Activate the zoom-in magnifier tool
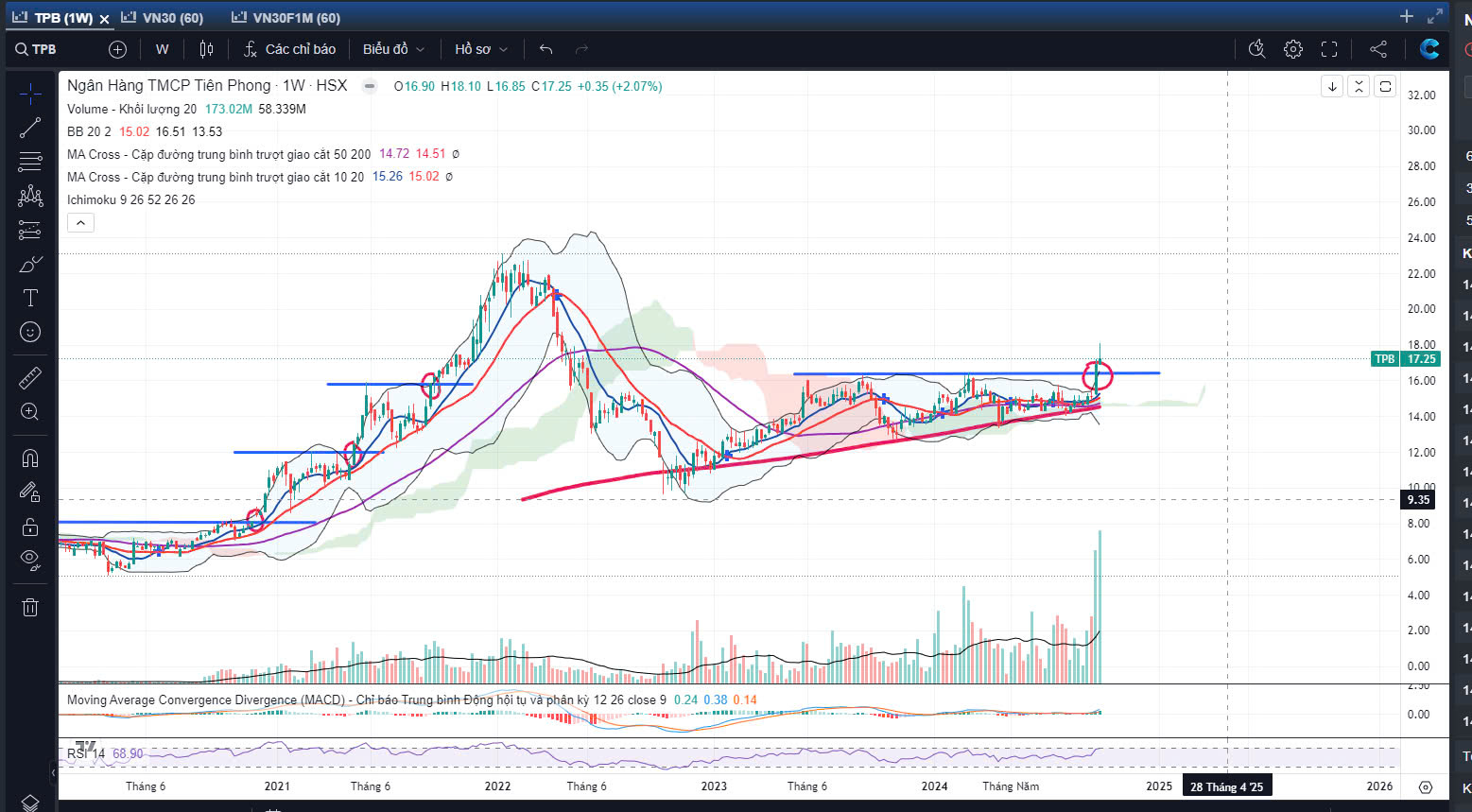This screenshot has width=1472, height=812. [30, 412]
